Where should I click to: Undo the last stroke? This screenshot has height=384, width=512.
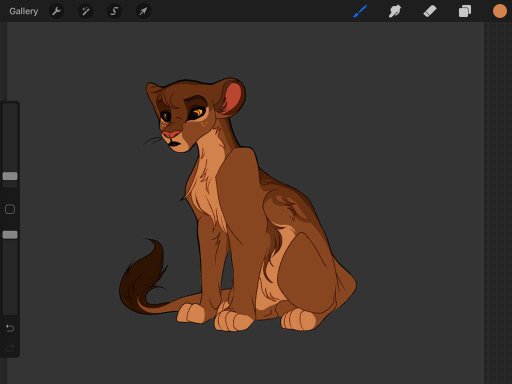pos(10,328)
